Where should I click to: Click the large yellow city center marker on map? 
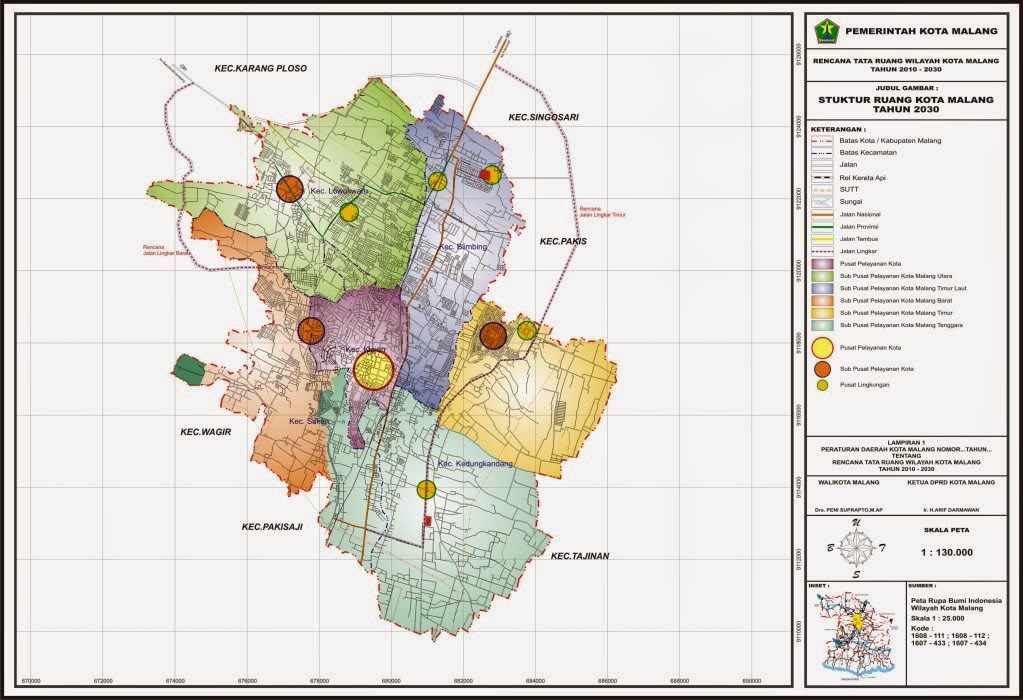(374, 369)
